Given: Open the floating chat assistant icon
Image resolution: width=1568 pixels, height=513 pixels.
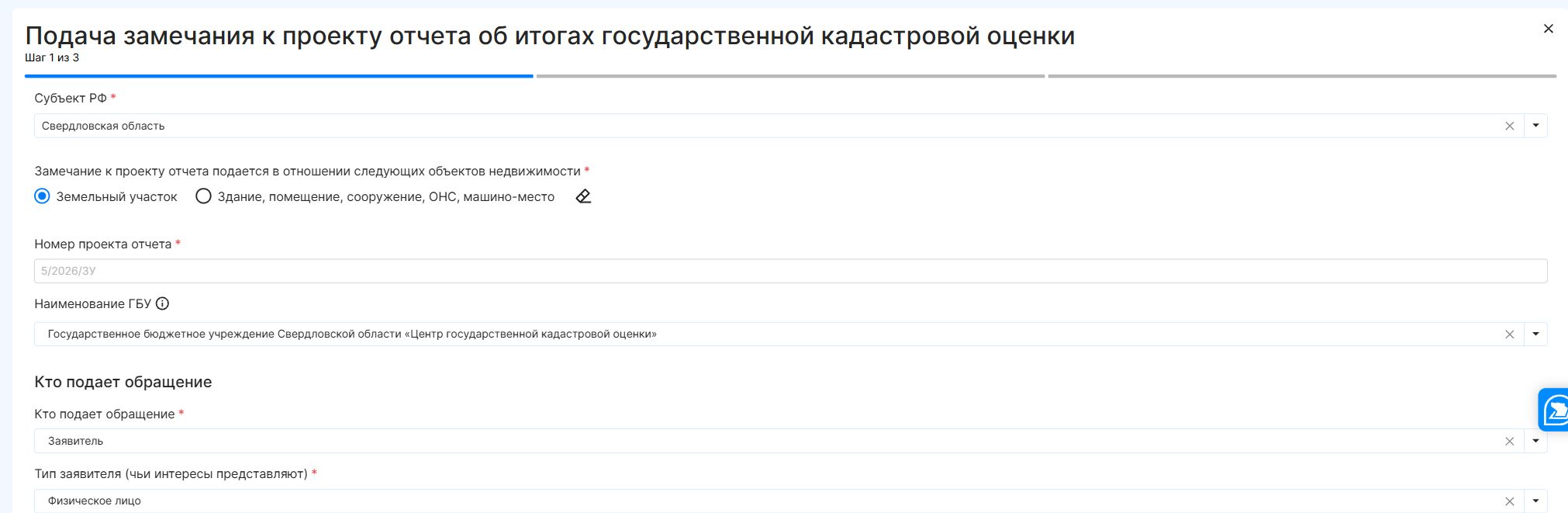Looking at the screenshot, I should [1554, 409].
